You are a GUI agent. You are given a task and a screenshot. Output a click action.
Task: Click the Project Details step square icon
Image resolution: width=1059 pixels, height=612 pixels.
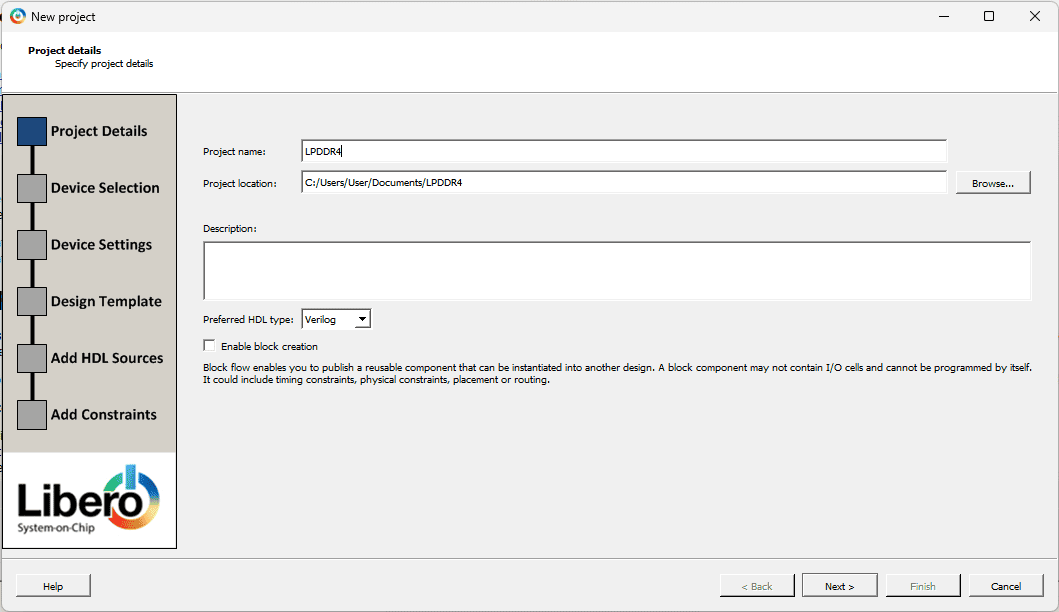[x=32, y=131]
